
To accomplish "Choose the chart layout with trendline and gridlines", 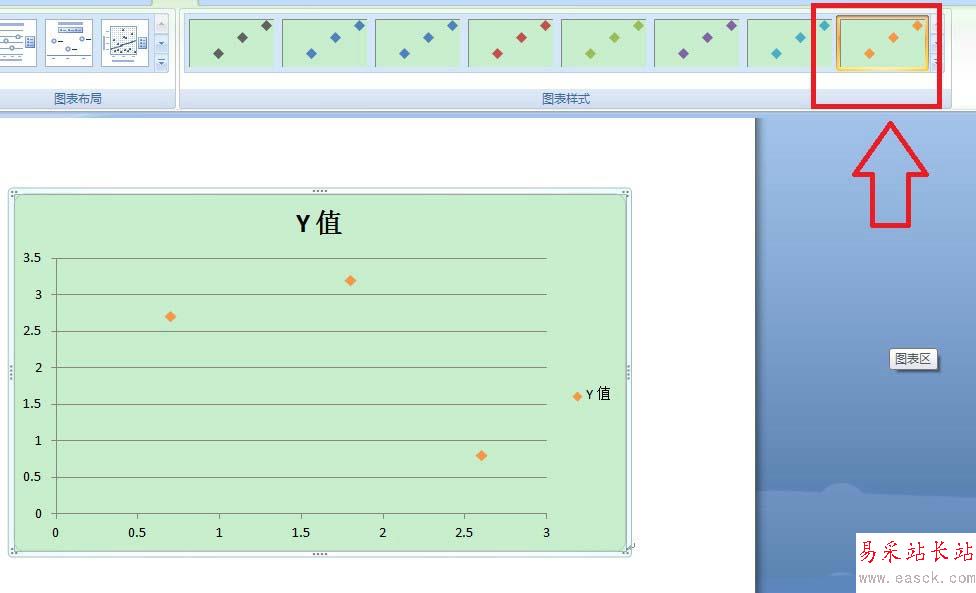I will coord(125,43).
